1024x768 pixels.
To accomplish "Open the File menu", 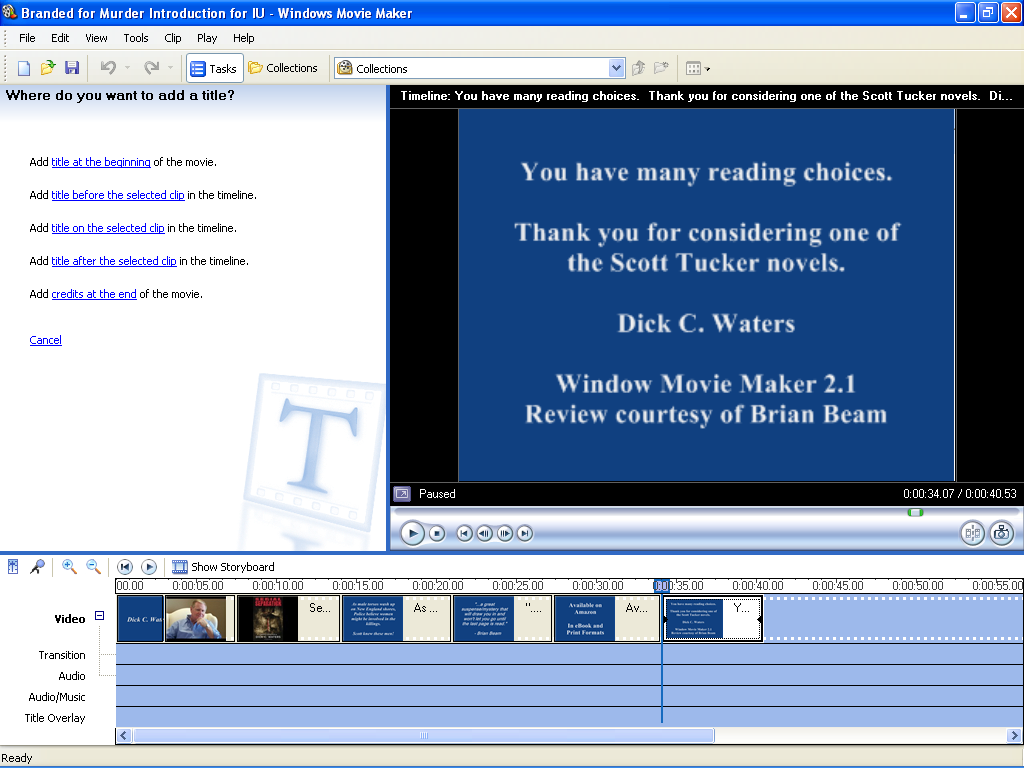I will coord(27,38).
